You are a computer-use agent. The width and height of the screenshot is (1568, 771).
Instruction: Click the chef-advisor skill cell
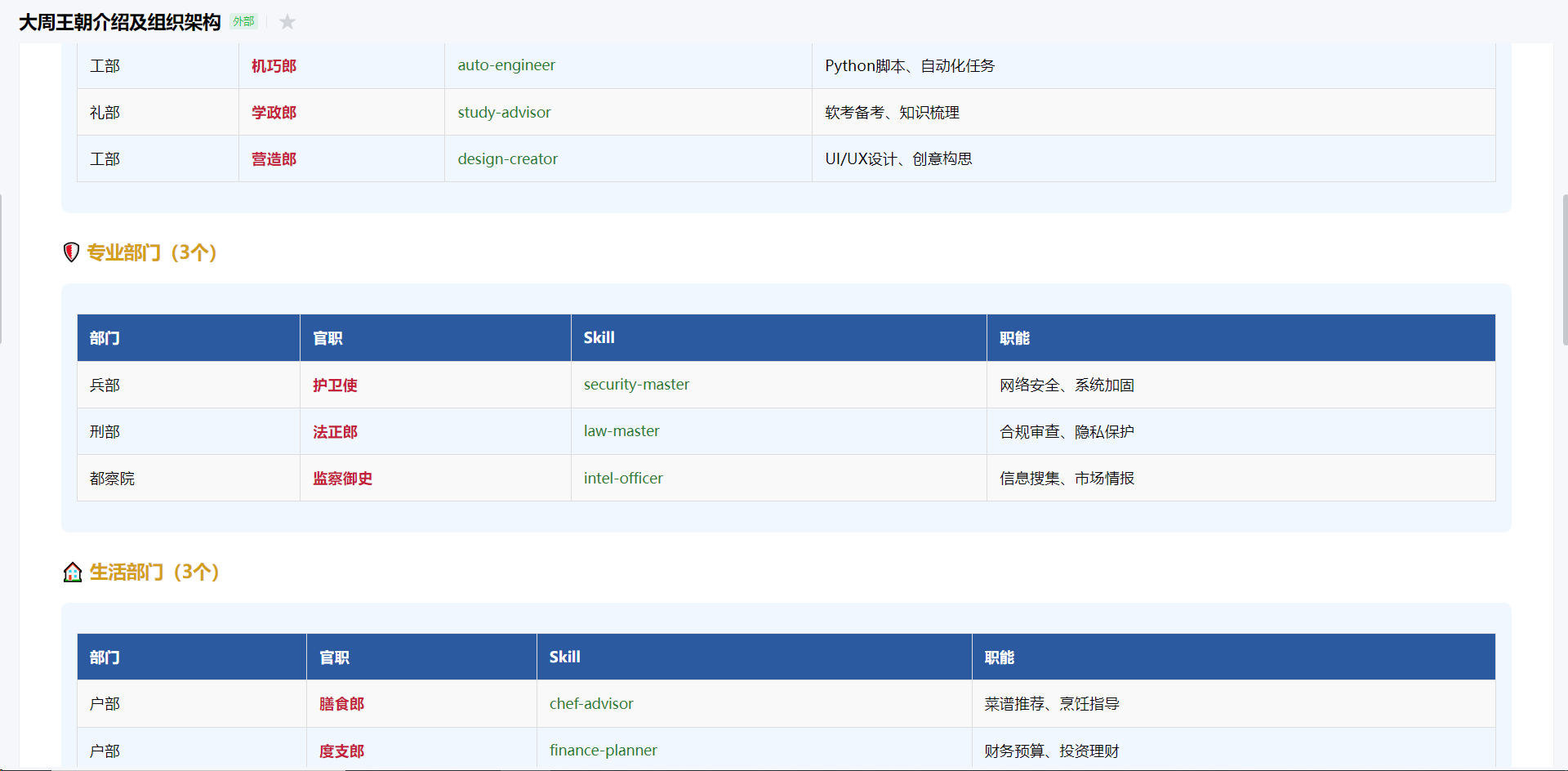pyautogui.click(x=754, y=704)
